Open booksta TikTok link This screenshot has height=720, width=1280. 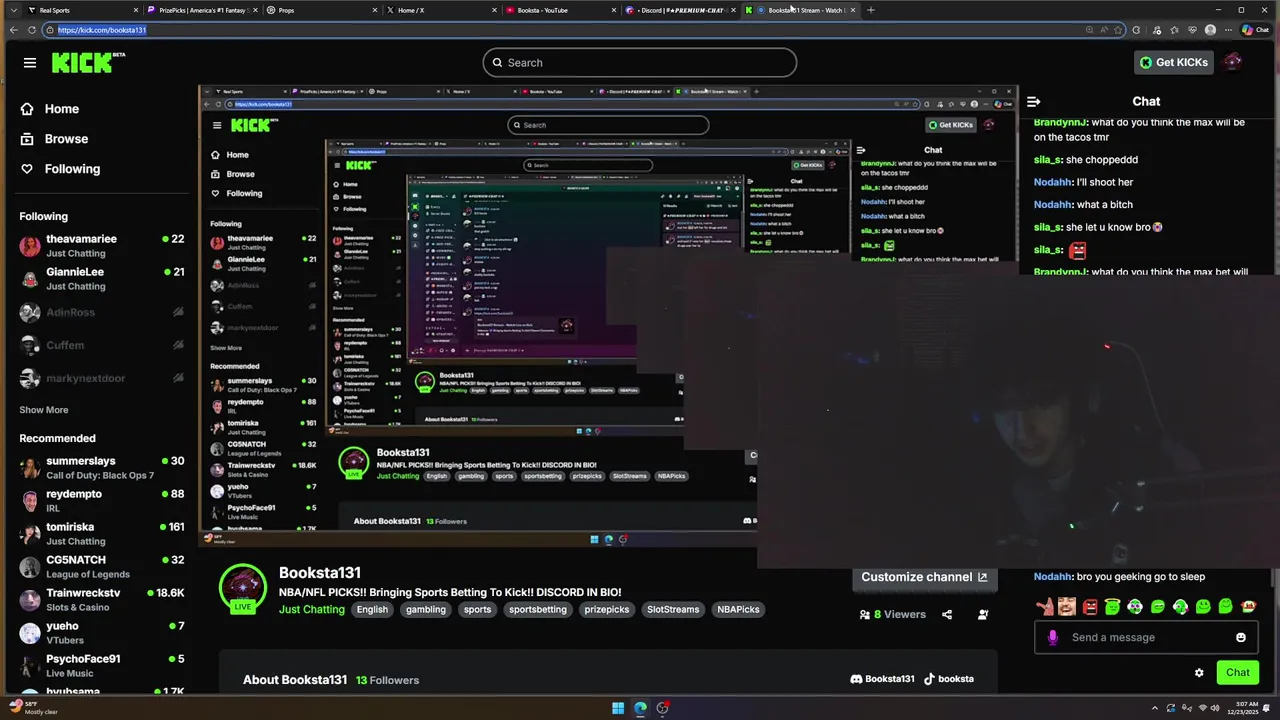tap(948, 678)
